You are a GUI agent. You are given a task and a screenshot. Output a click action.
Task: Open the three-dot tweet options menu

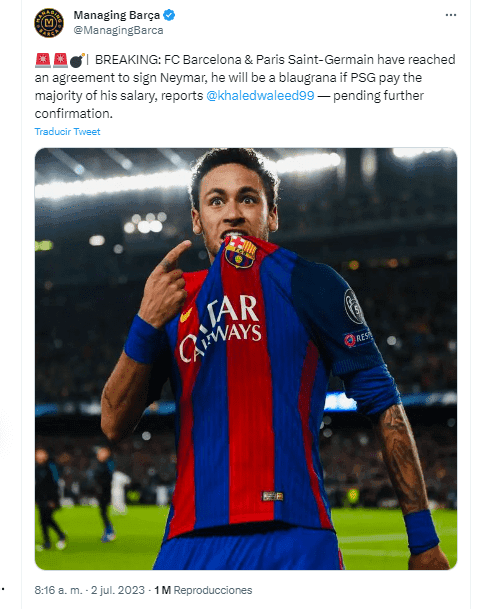[x=450, y=15]
